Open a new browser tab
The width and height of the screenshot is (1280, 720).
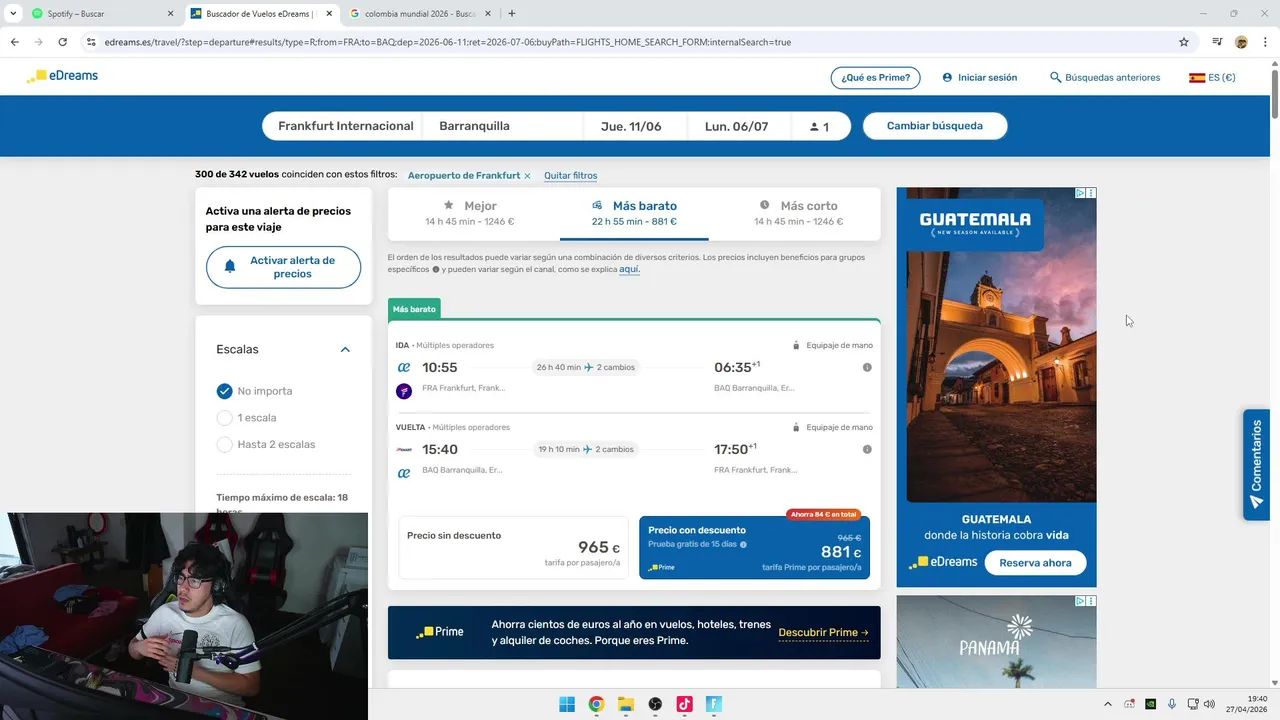[x=512, y=14]
